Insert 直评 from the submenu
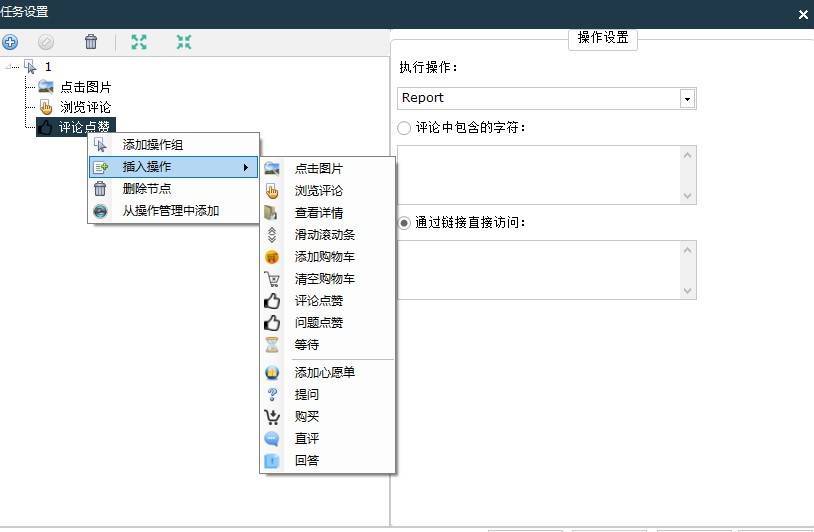 [x=328, y=439]
